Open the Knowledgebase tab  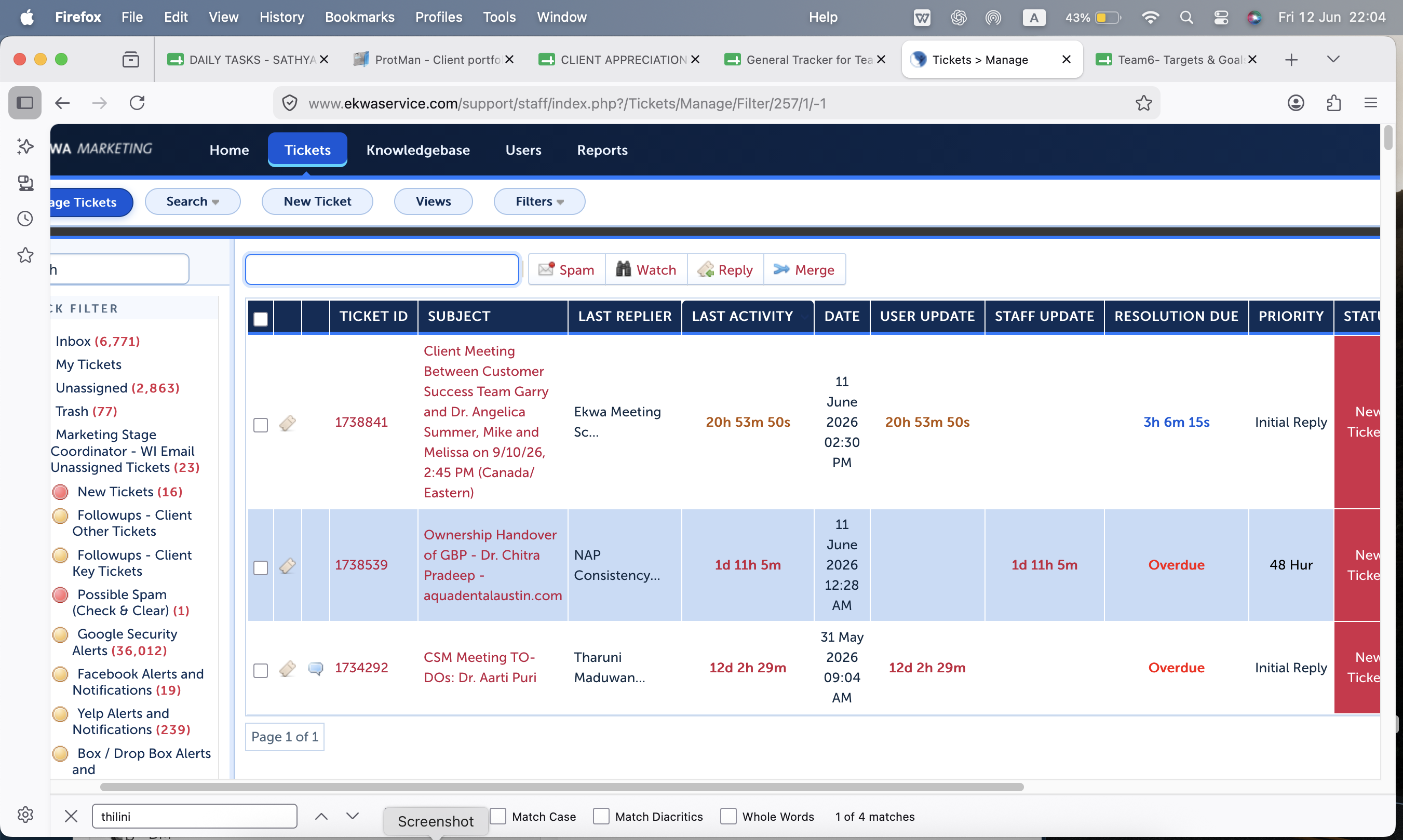coord(417,150)
